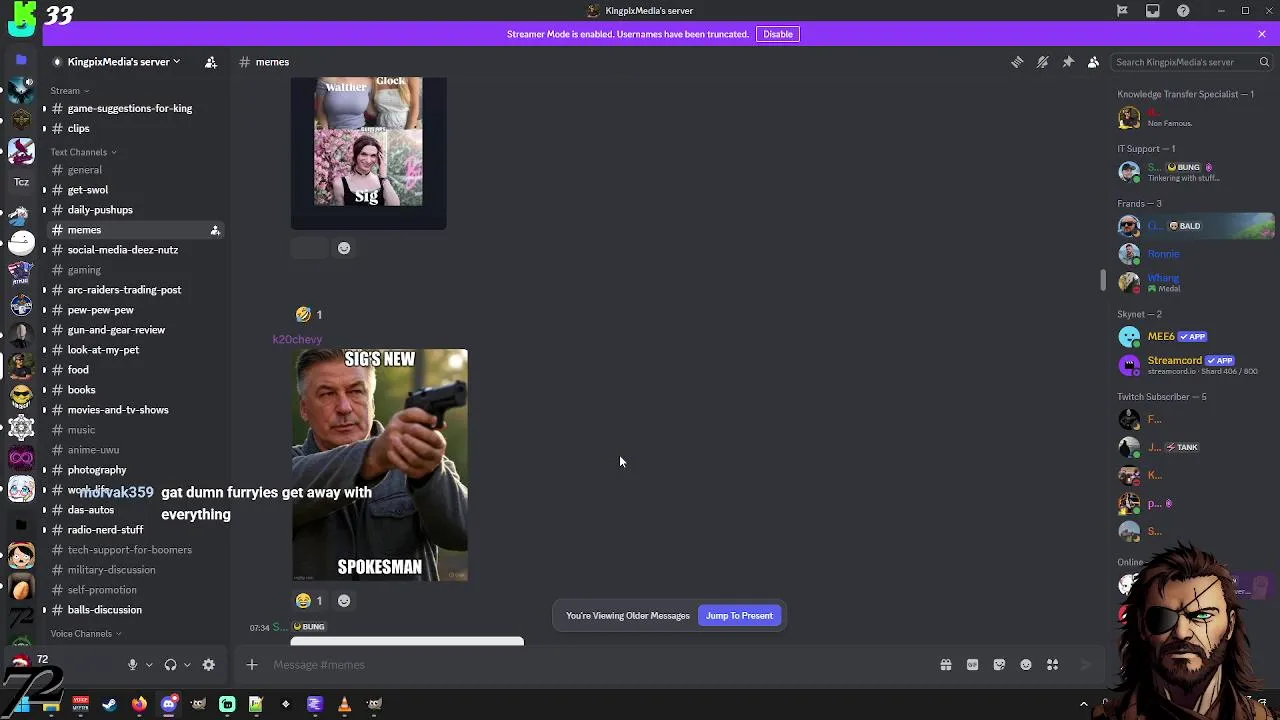Open the balls-discussion channel
The height and width of the screenshot is (720, 1280).
tap(104, 610)
